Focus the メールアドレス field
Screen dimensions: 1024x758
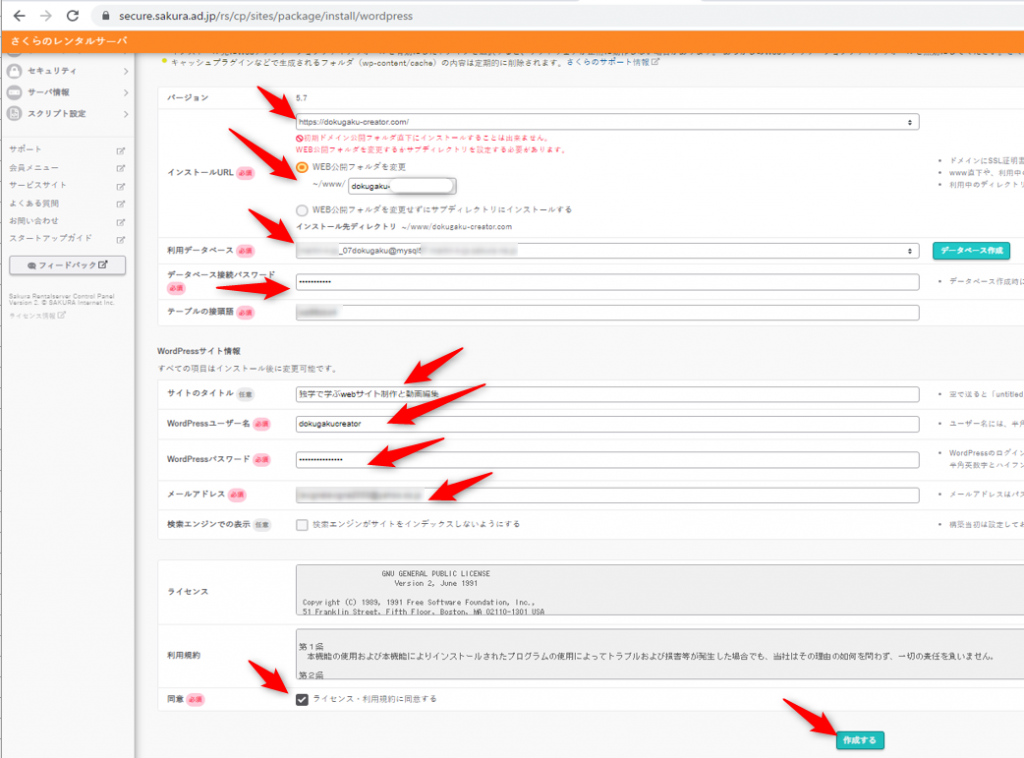click(x=607, y=495)
